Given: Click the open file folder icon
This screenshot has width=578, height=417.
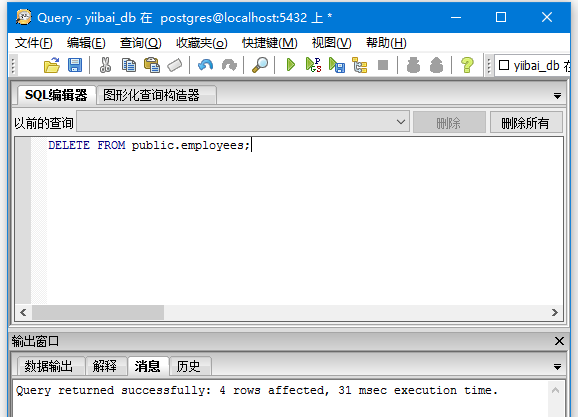Looking at the screenshot, I should (52, 66).
